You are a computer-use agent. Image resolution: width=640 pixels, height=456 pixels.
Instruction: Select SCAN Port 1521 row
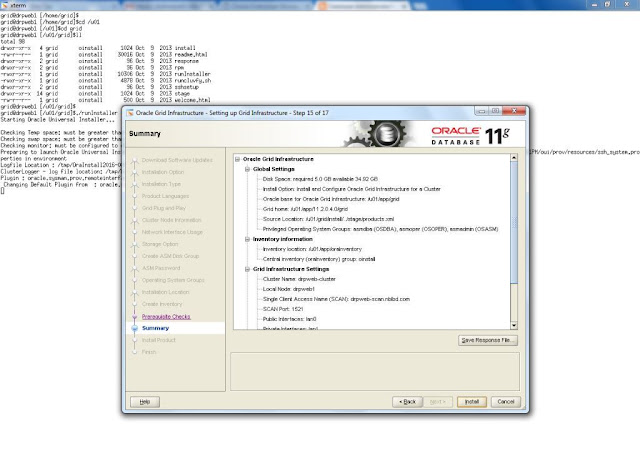[x=283, y=309]
